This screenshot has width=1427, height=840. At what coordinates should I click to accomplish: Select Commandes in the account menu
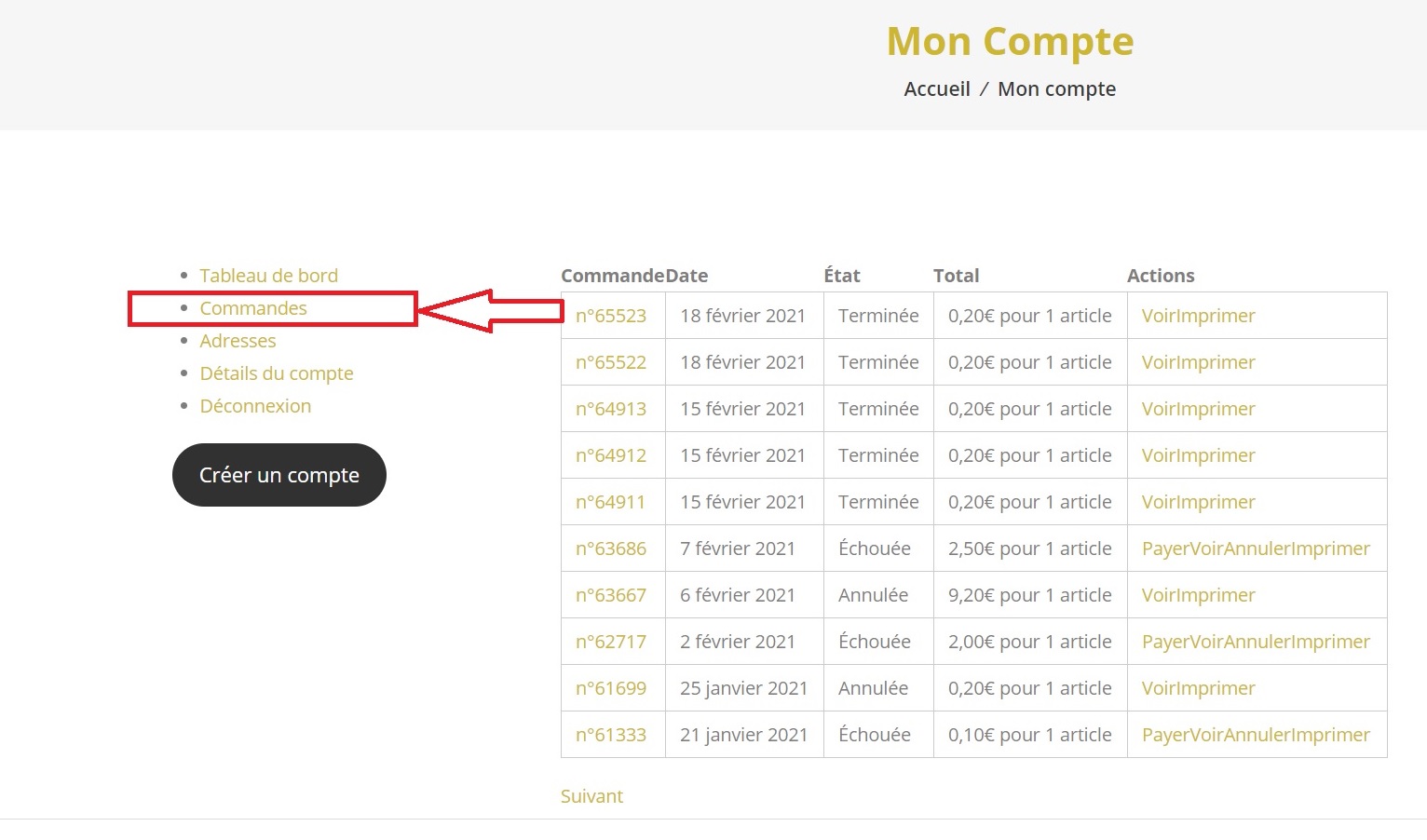point(252,308)
